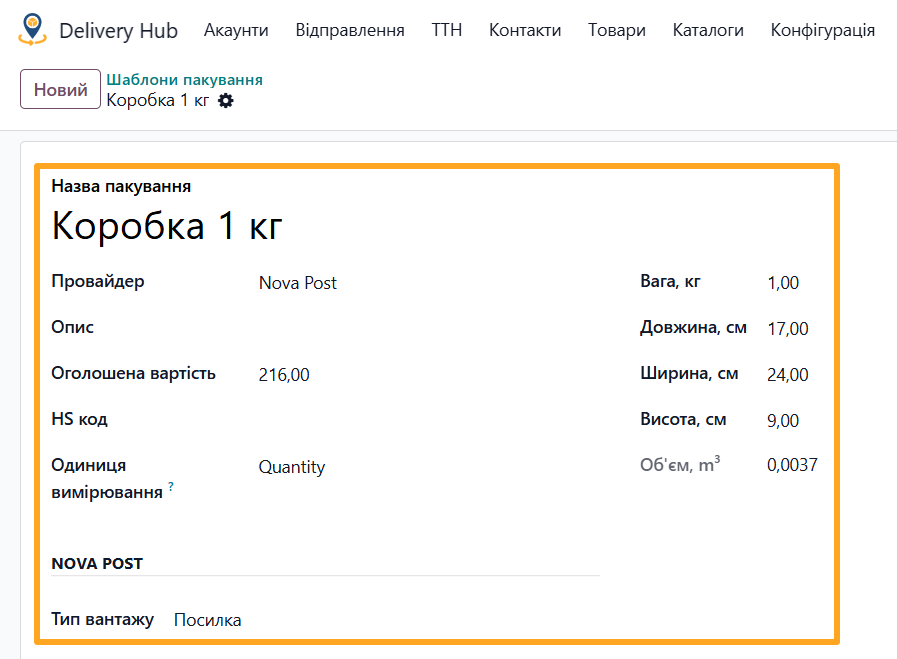Edit the Ширина, см value 24,00

(x=788, y=375)
